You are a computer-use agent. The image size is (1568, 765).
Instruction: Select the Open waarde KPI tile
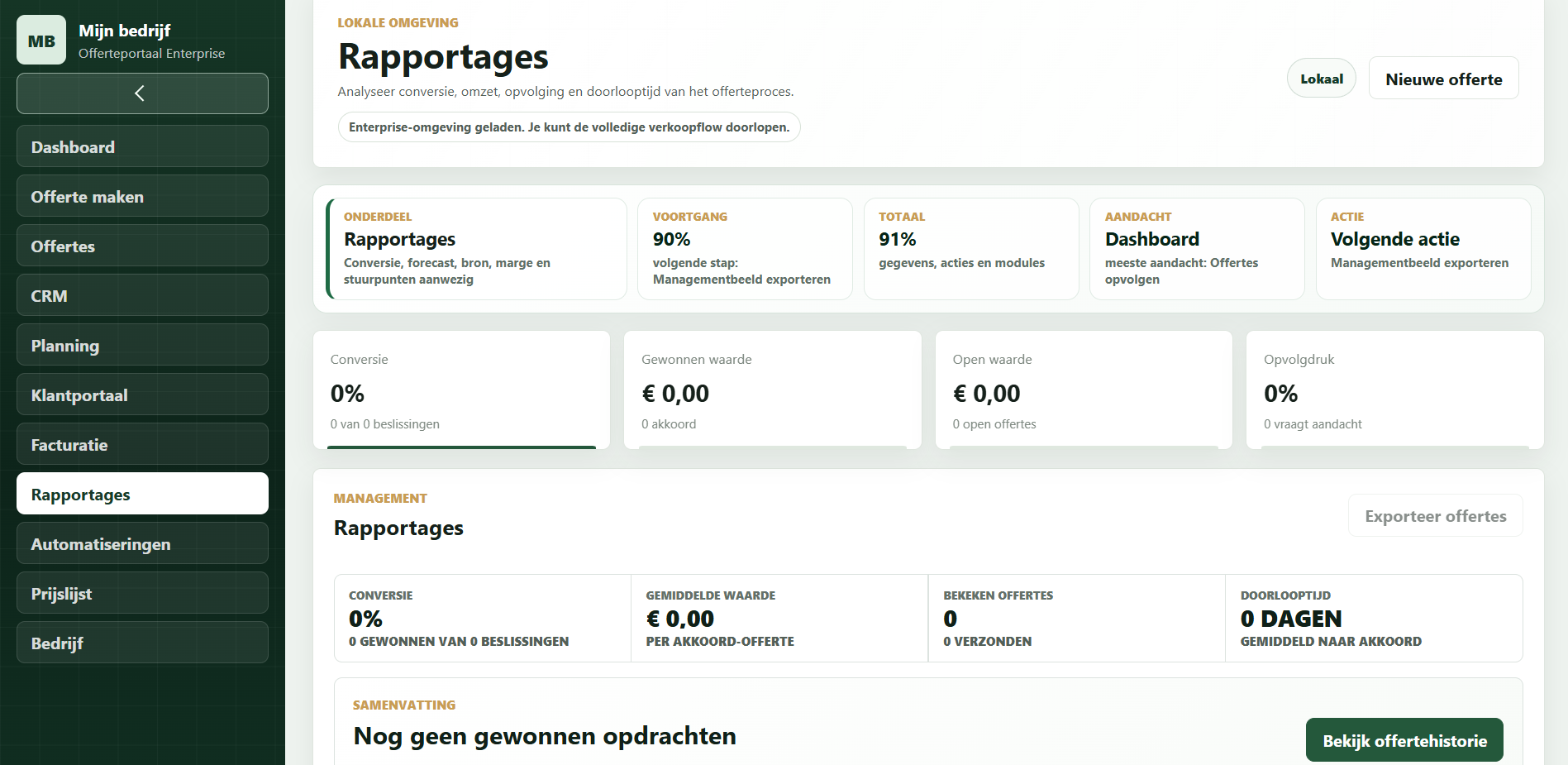(x=1084, y=390)
